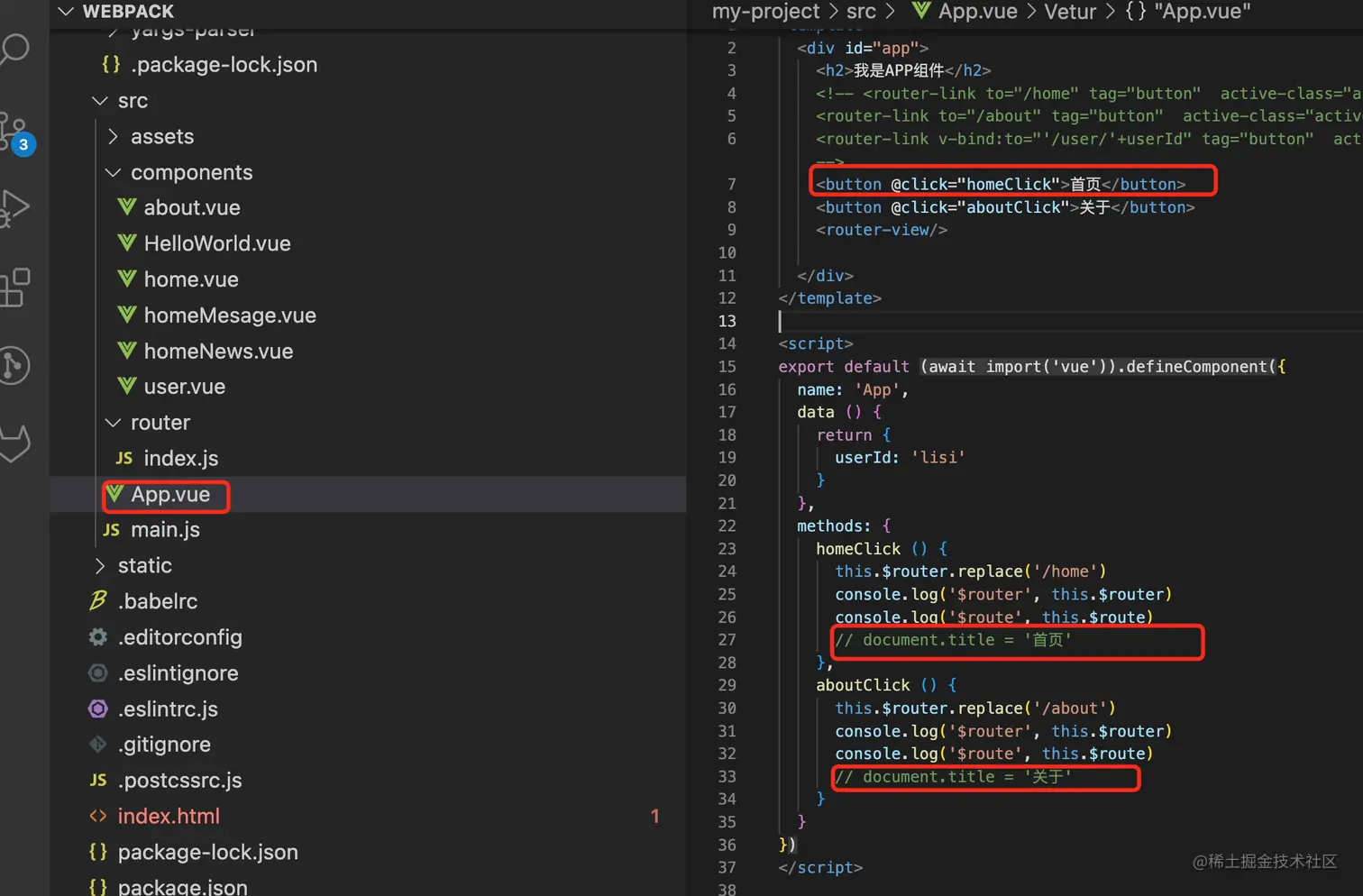Click the git icon beside .gitignore
The height and width of the screenshot is (896, 1363).
pyautogui.click(x=98, y=745)
